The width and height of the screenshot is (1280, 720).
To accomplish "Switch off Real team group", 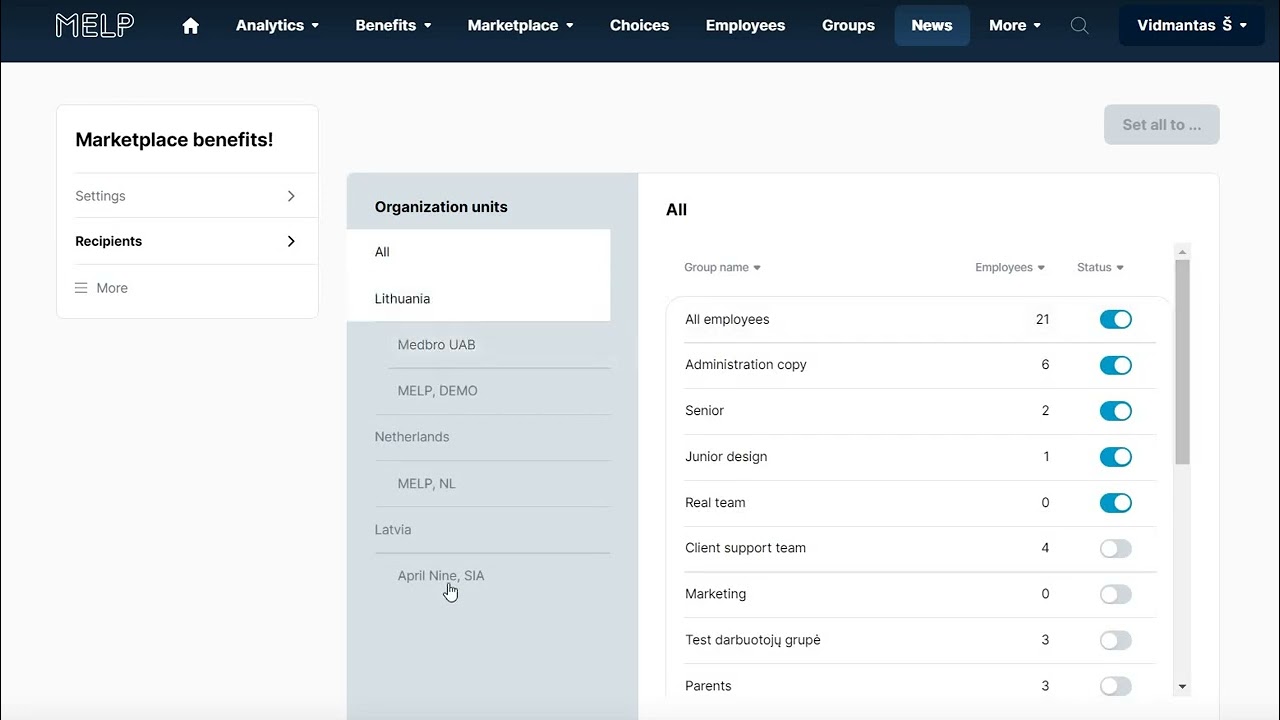I will (x=1115, y=503).
